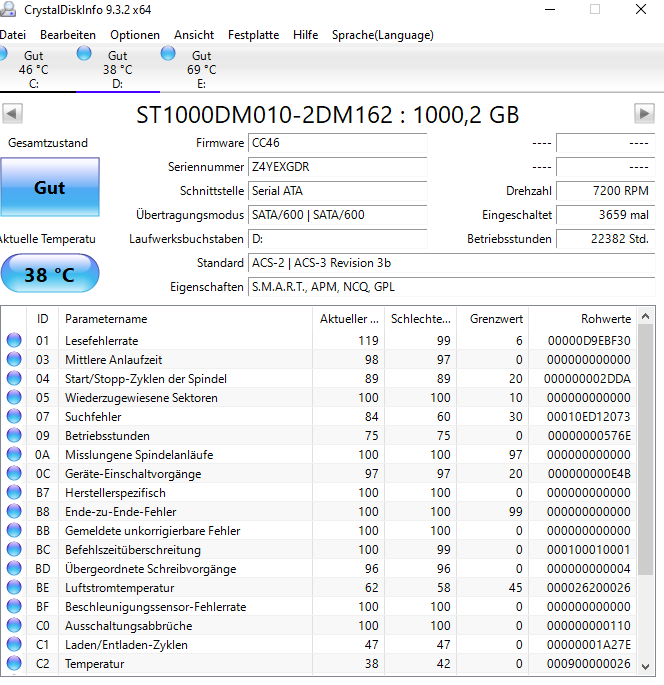The height and width of the screenshot is (685, 664).
Task: Select the raw value 00000D9EBF30
Action: click(589, 341)
